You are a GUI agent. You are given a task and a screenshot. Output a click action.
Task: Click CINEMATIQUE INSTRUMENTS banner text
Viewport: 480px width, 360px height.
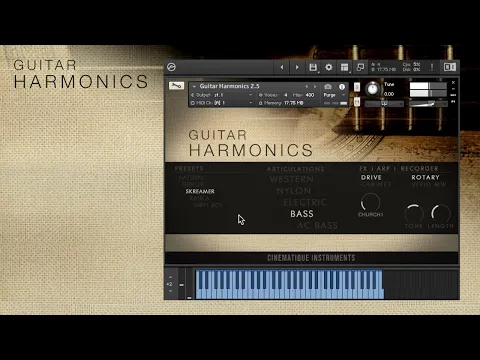[x=311, y=258]
